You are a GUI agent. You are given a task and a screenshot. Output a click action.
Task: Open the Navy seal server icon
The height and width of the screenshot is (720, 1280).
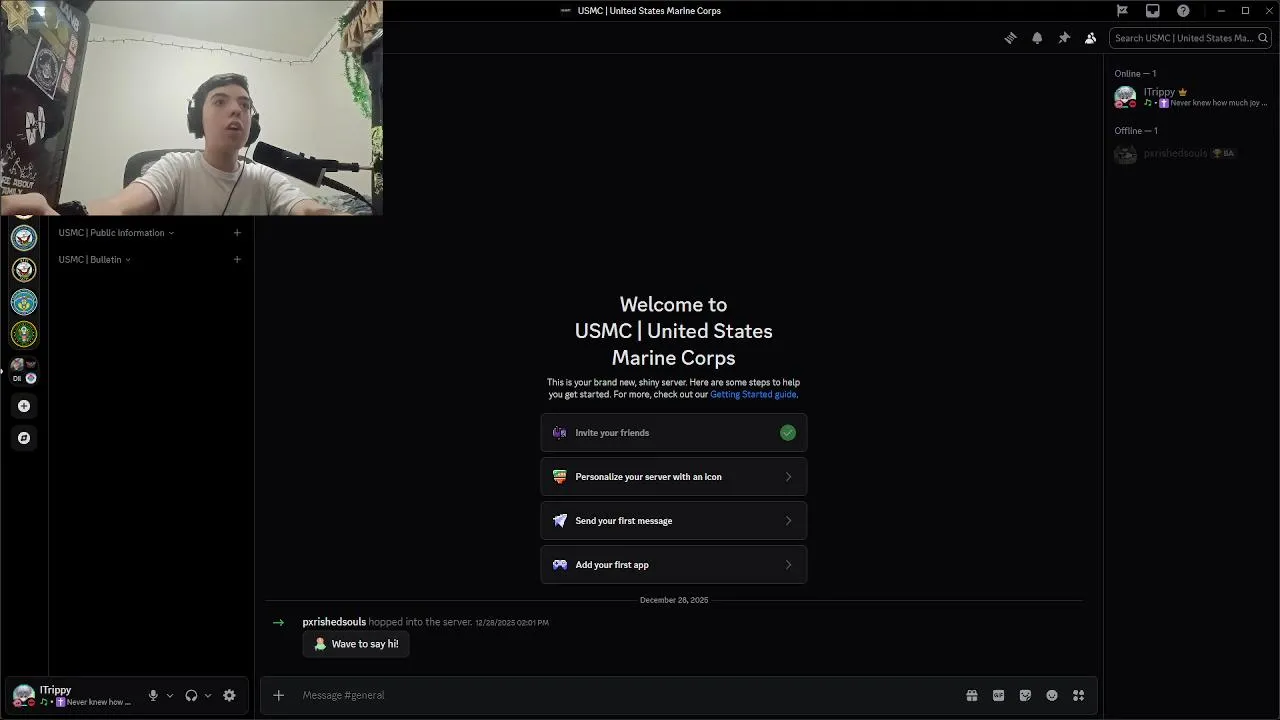tap(24, 237)
